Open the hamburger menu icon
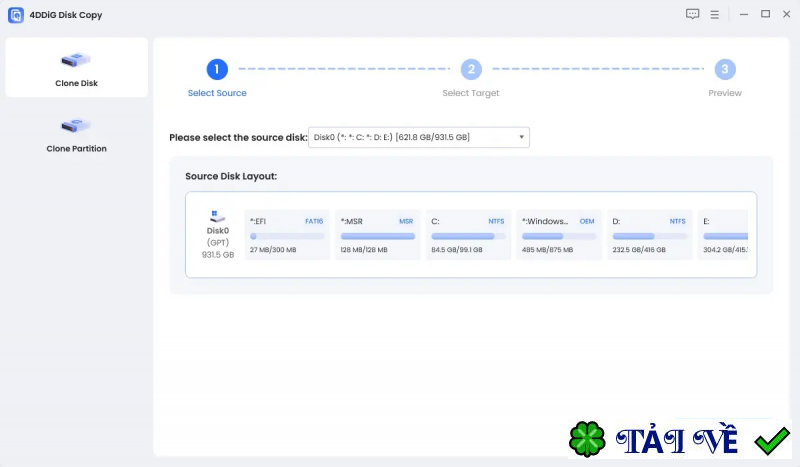 714,15
